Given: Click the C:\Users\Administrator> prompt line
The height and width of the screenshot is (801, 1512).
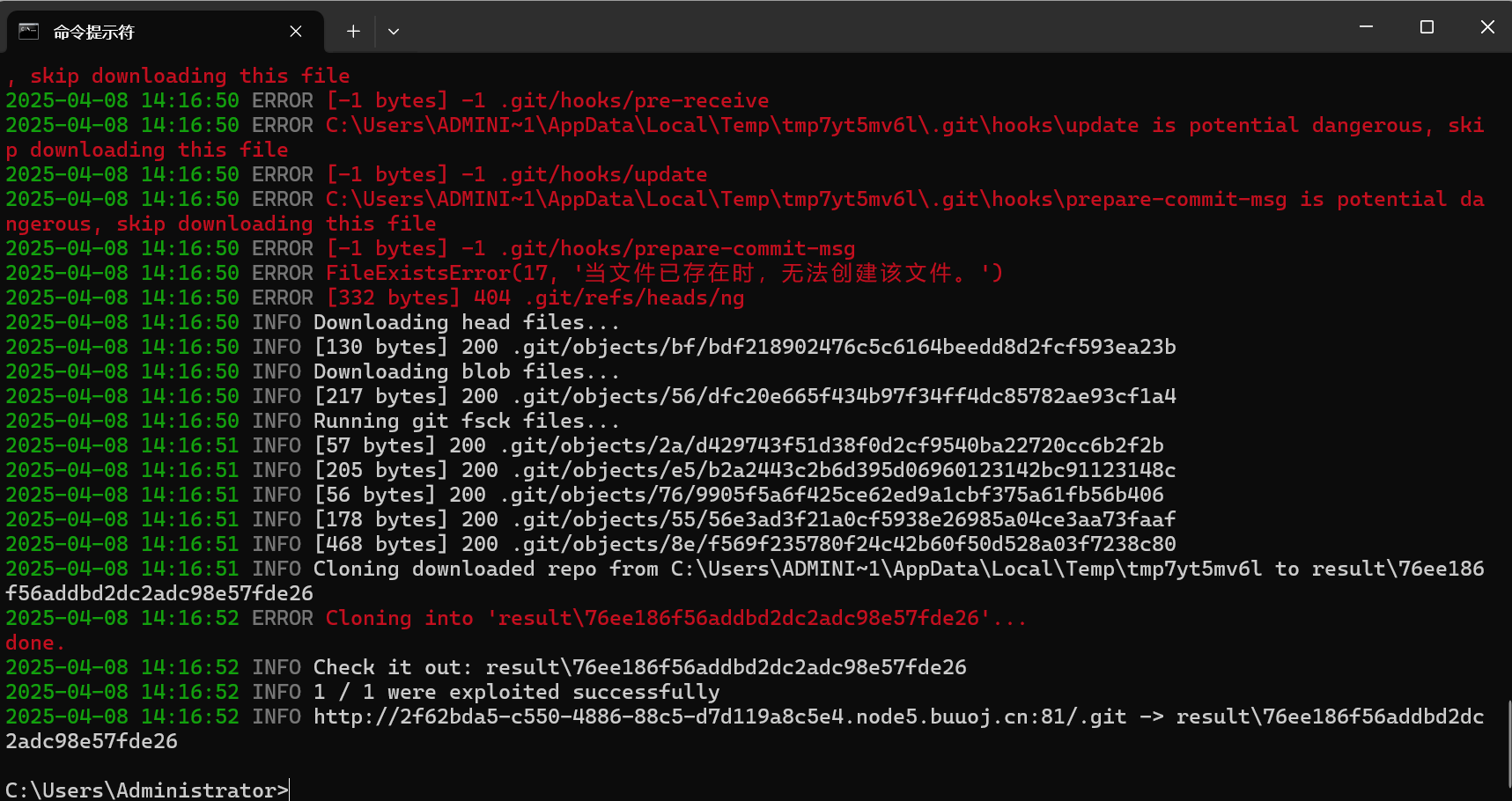Looking at the screenshot, I should pos(146,790).
